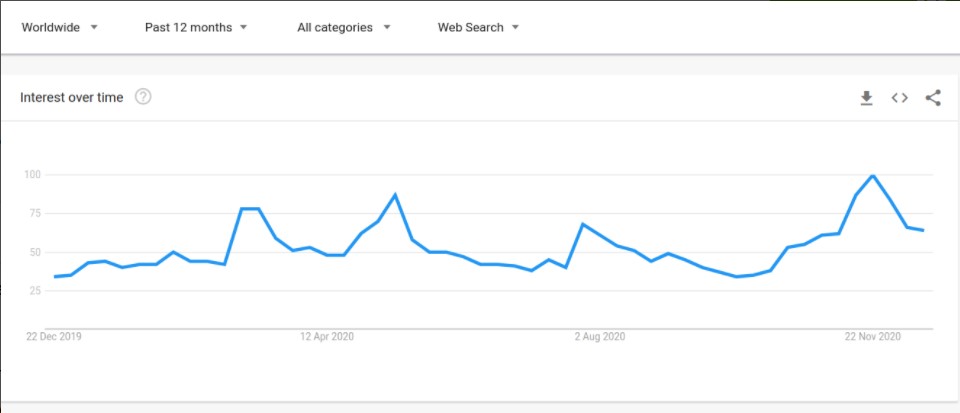Click the 50 value on the y-axis
The height and width of the screenshot is (413, 960).
(x=34, y=252)
